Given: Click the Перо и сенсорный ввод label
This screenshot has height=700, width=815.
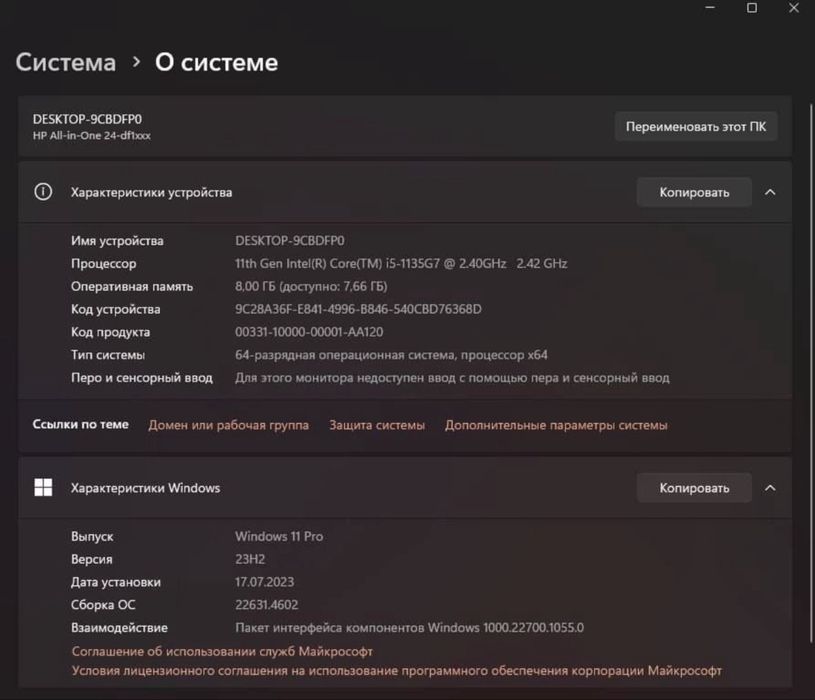Looking at the screenshot, I should point(141,378).
